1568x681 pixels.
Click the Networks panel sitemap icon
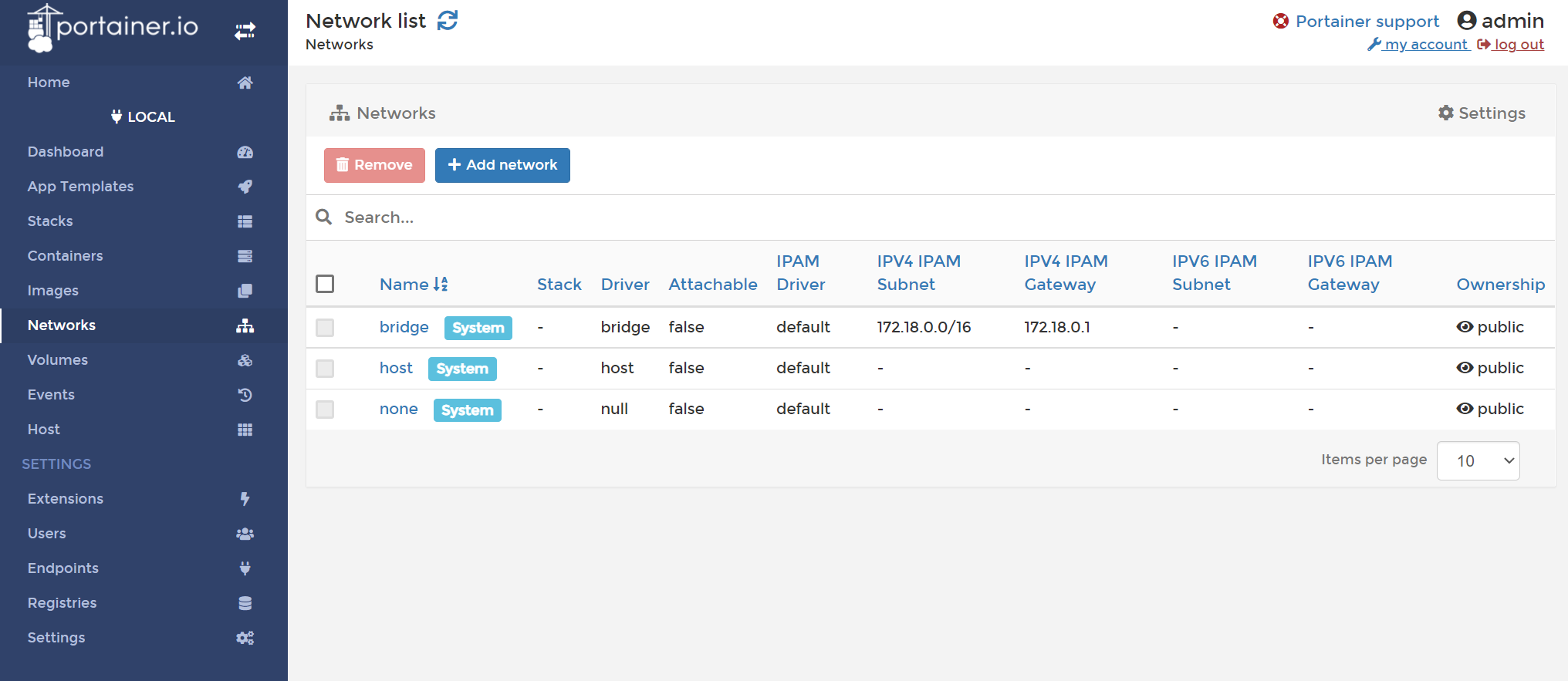[x=340, y=113]
